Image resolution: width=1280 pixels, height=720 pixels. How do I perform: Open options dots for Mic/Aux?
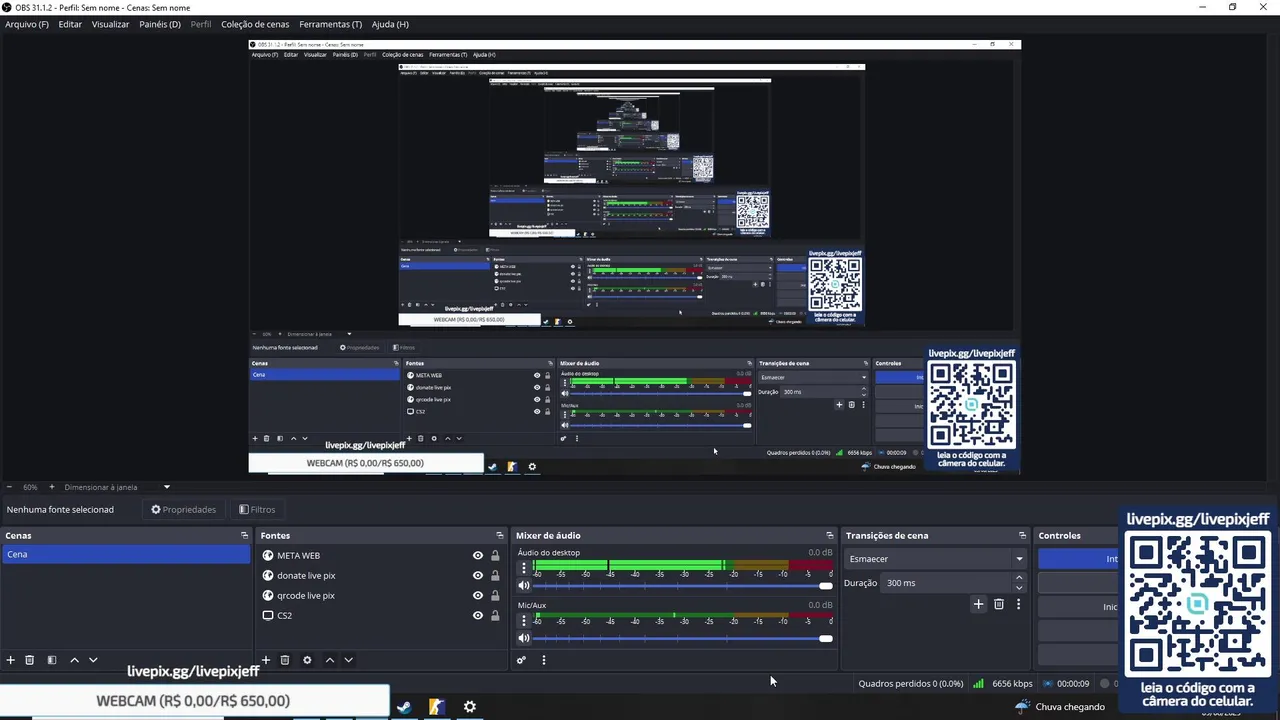point(523,621)
